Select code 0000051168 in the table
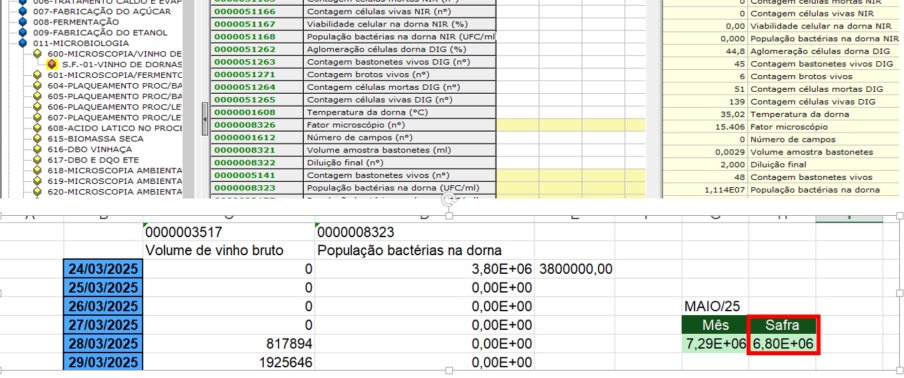This screenshot has height=378, width=904. tap(257, 37)
